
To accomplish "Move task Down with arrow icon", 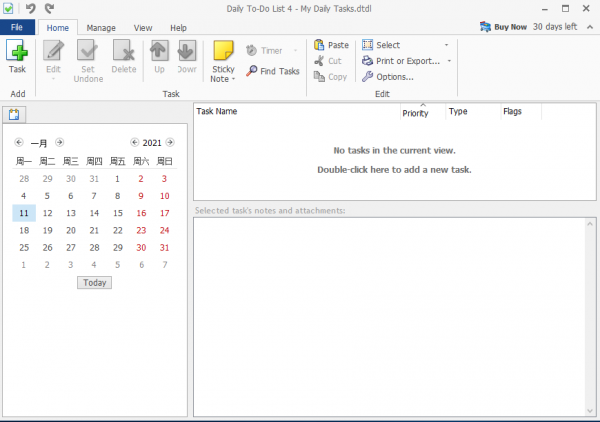I will click(187, 51).
